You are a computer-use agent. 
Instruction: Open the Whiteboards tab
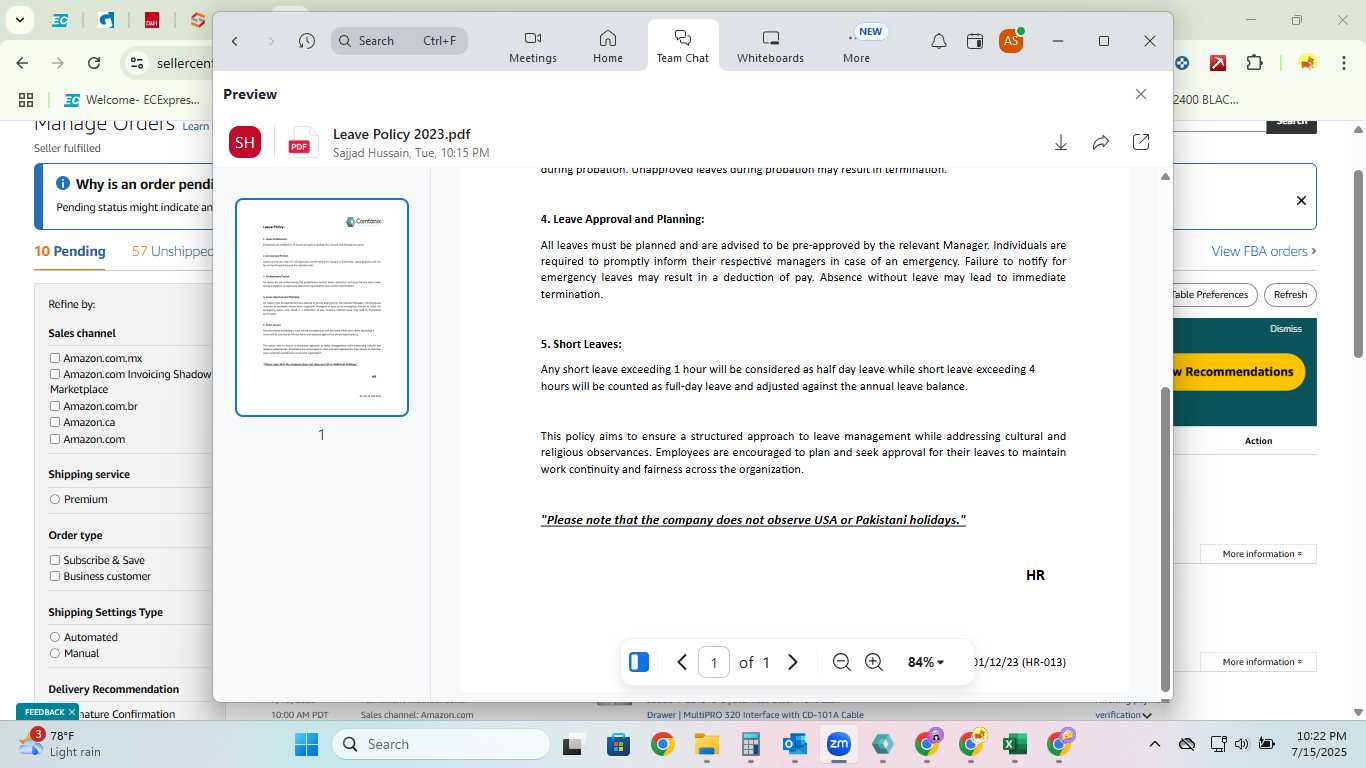pos(770,46)
